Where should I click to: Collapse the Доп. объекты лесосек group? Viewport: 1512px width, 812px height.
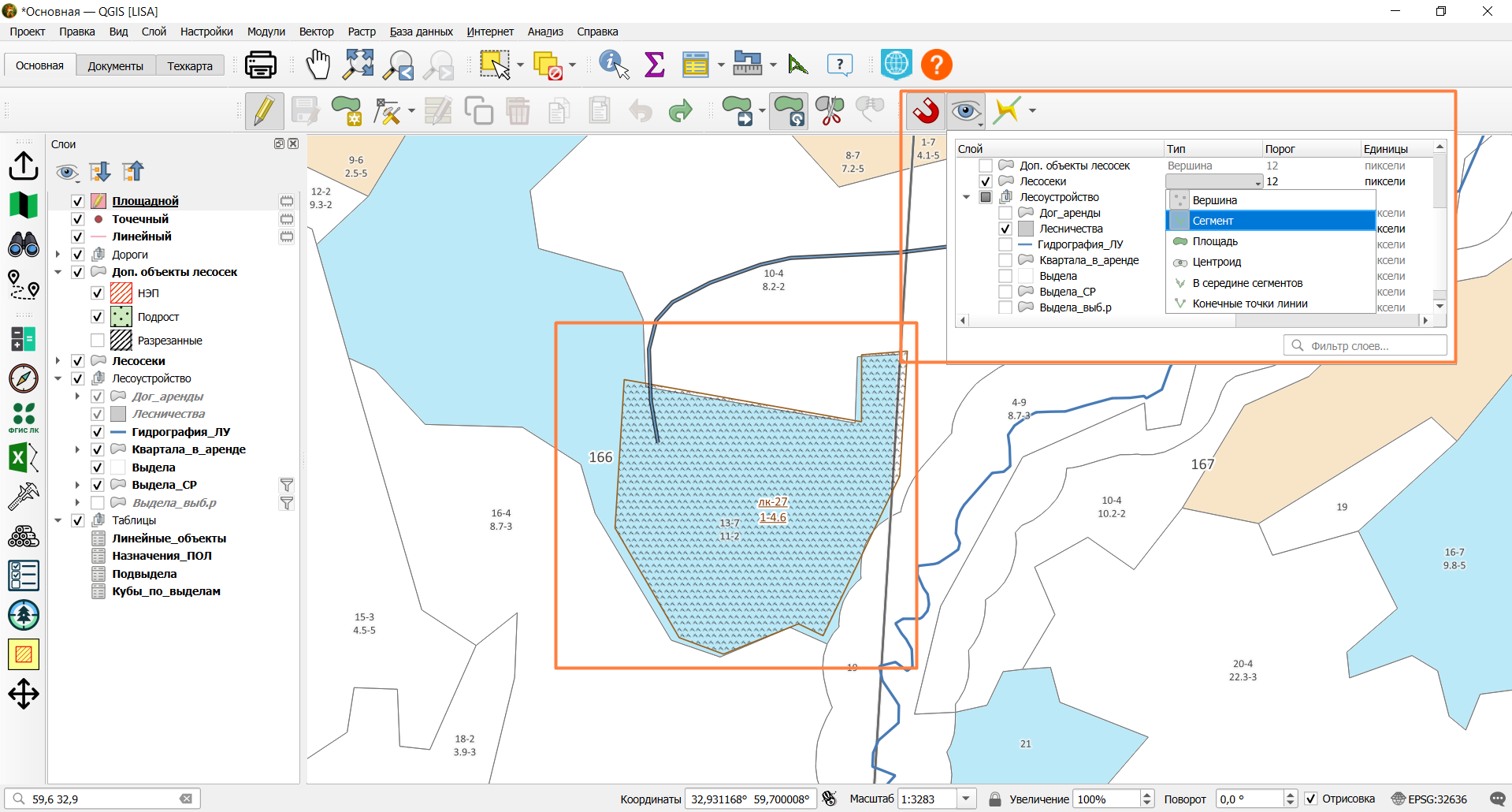coord(58,272)
